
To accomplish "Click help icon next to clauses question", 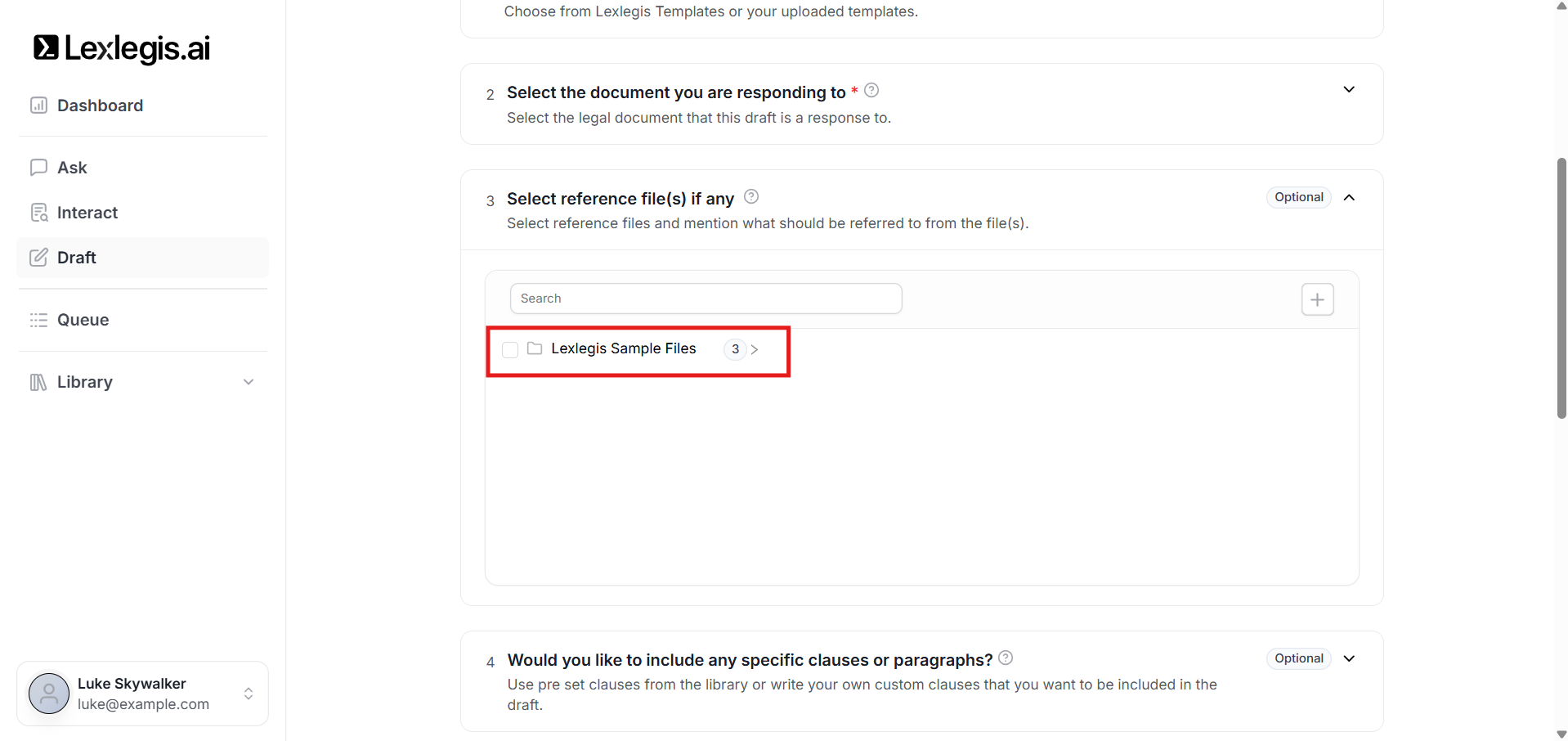I will [x=1006, y=658].
